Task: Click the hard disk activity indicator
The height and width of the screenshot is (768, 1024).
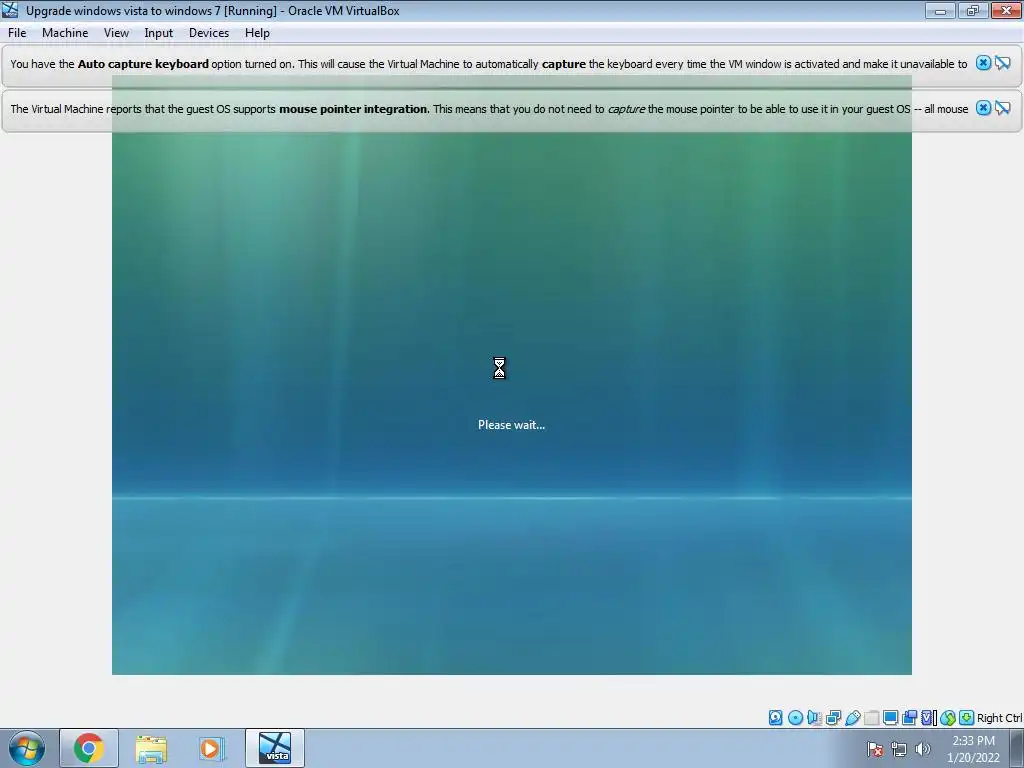Action: tap(775, 718)
